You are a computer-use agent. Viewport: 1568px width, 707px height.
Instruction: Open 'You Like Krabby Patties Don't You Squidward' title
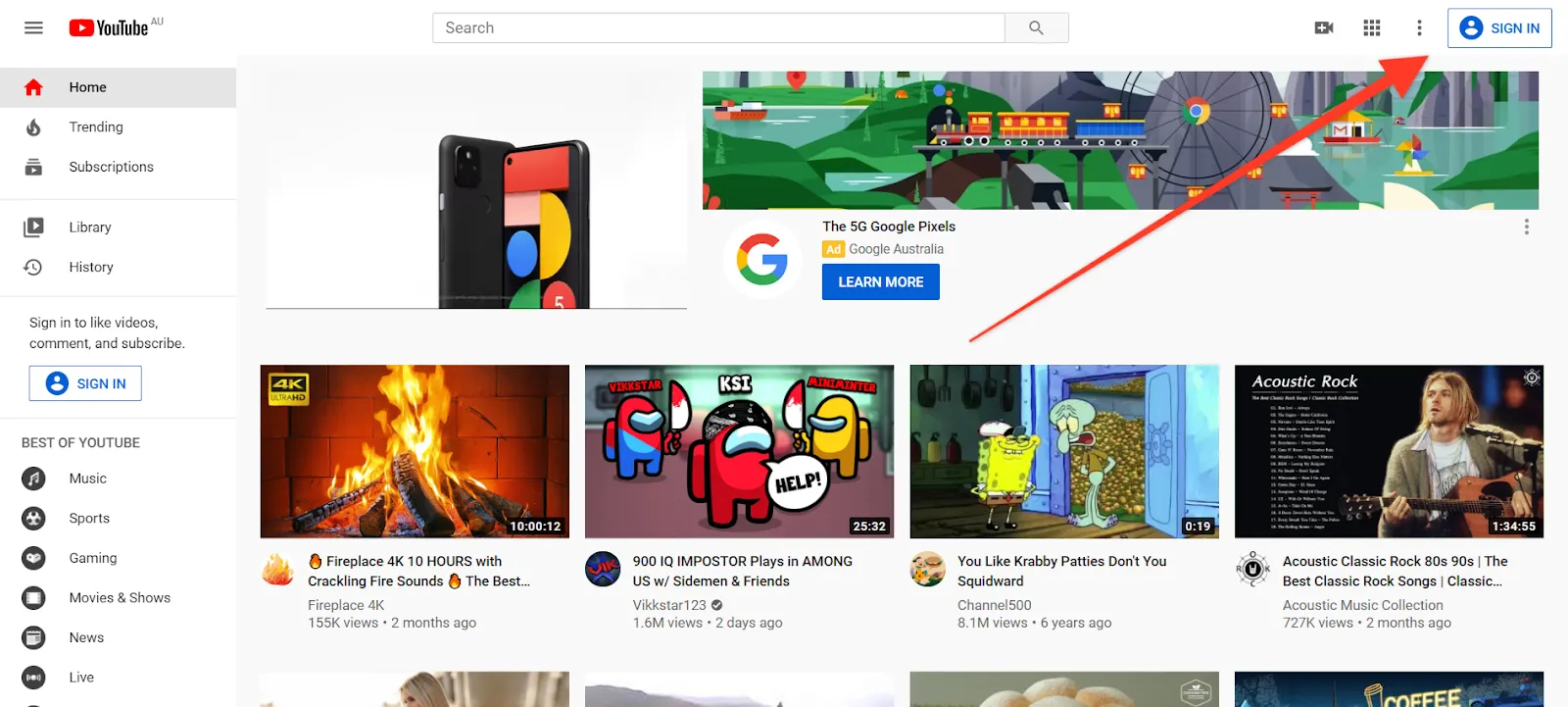coord(1062,571)
